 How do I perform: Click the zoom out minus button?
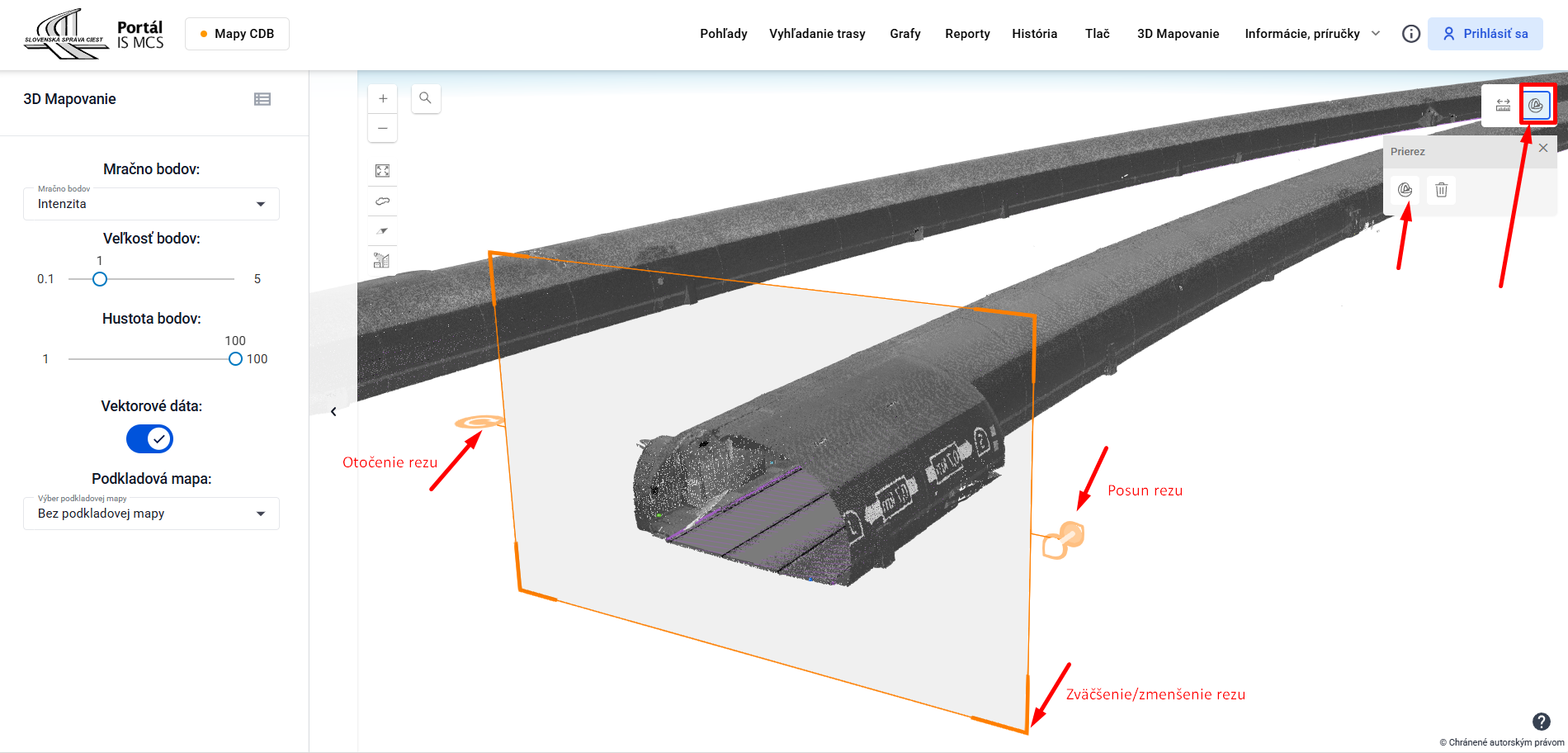(382, 129)
